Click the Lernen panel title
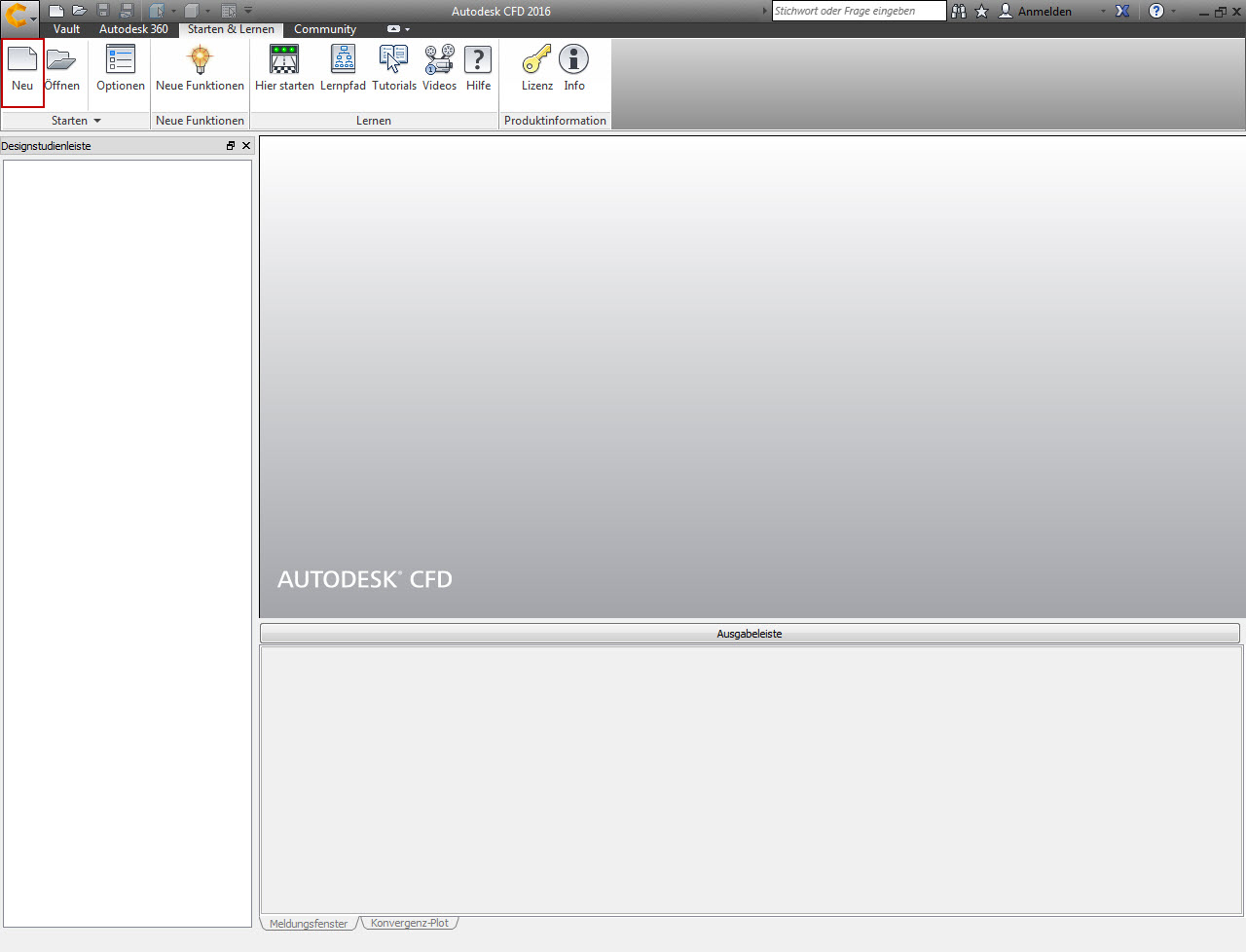The height and width of the screenshot is (952, 1246). [x=374, y=121]
